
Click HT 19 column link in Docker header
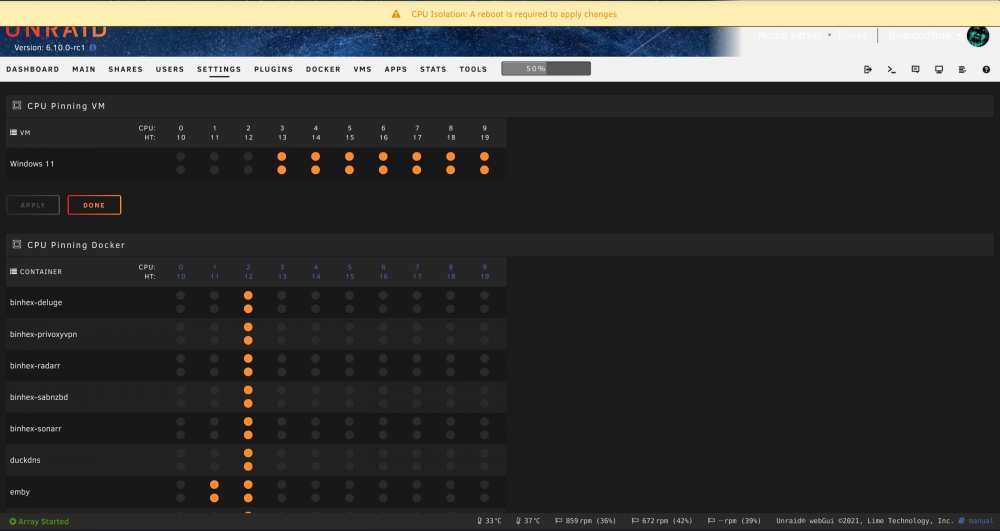point(485,277)
